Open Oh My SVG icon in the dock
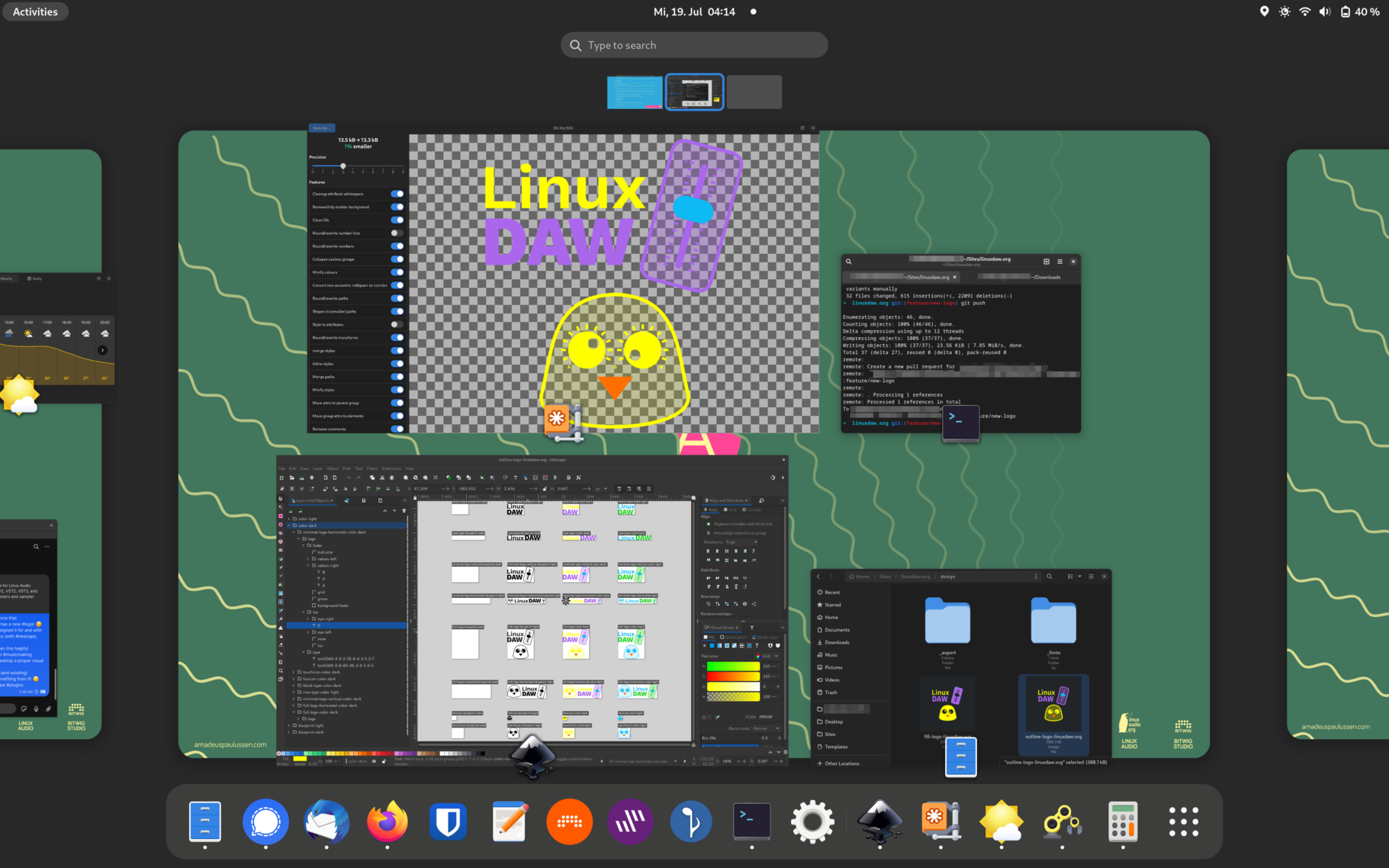The height and width of the screenshot is (868, 1389). pyautogui.click(x=940, y=821)
